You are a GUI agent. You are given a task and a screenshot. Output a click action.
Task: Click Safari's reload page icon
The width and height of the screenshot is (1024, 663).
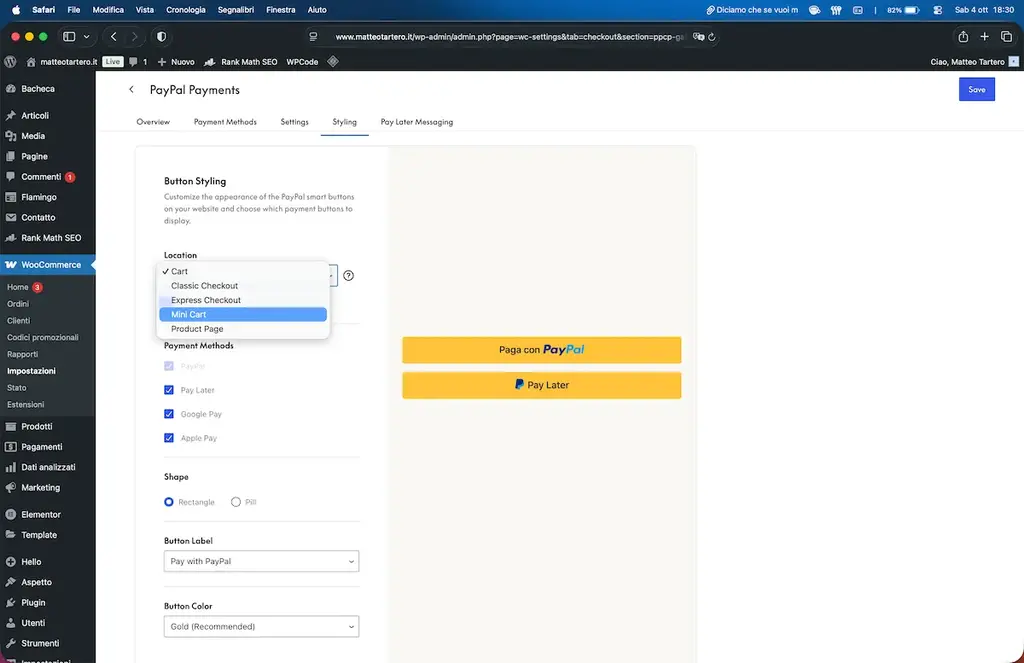711,37
